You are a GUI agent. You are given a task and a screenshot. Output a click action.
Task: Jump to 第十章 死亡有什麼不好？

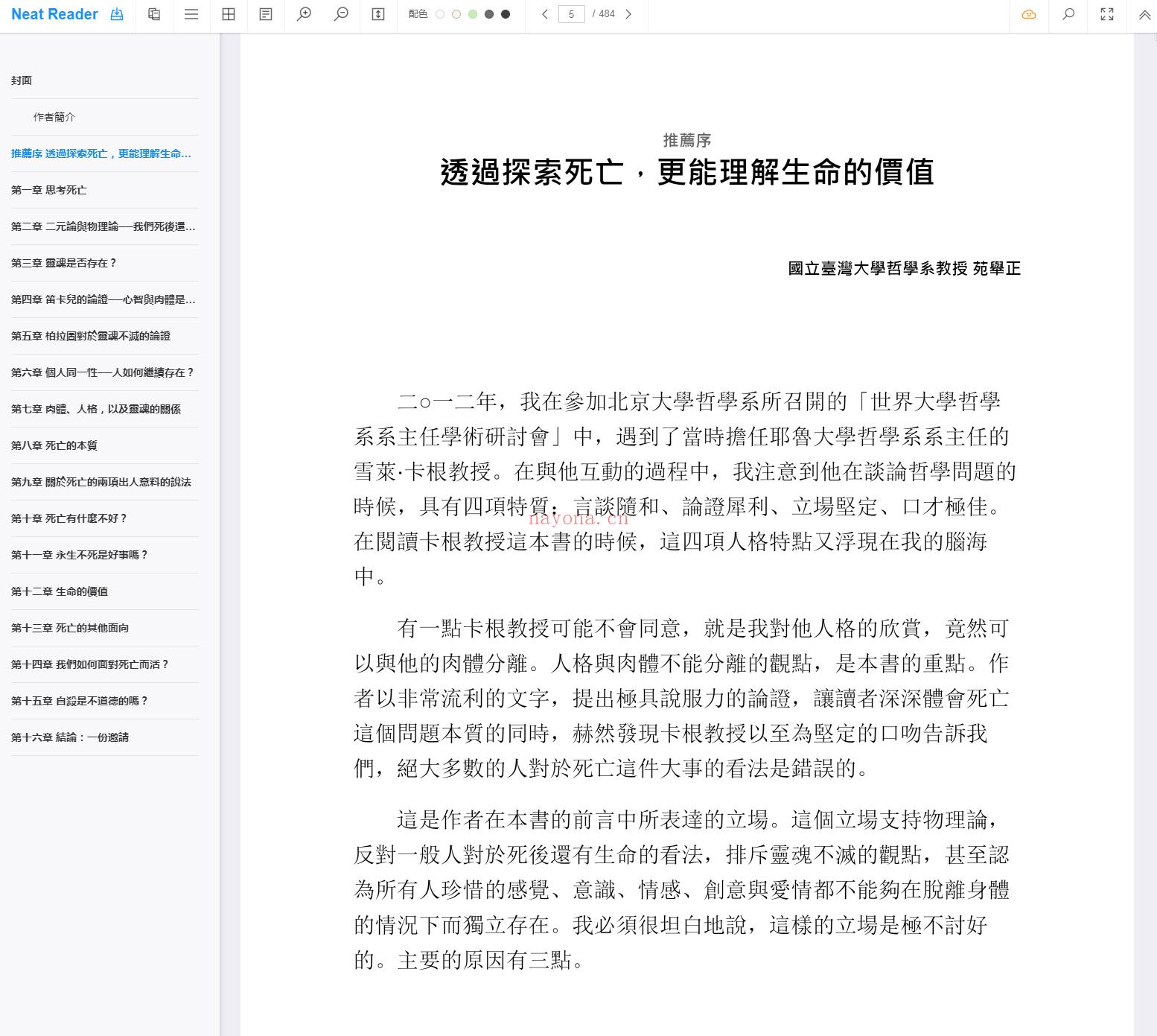pyautogui.click(x=105, y=518)
